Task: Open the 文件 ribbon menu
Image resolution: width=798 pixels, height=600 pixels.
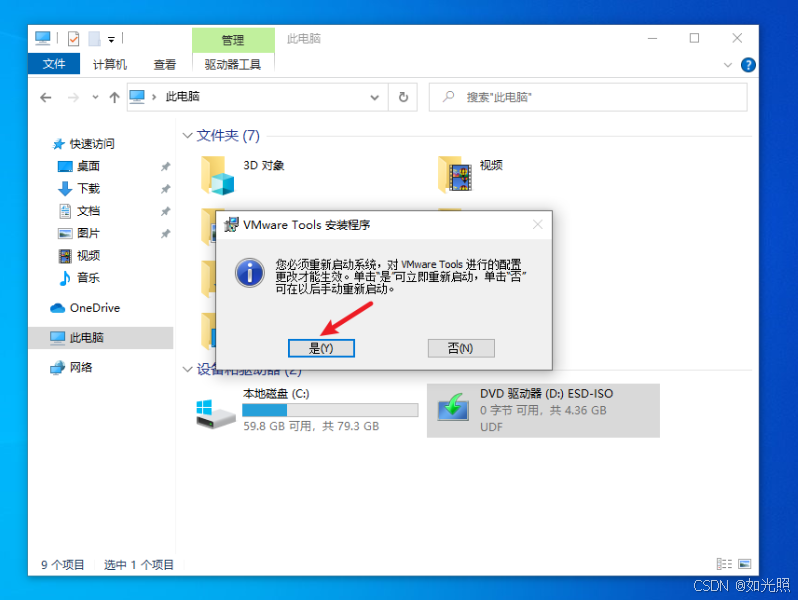Action: (x=54, y=64)
